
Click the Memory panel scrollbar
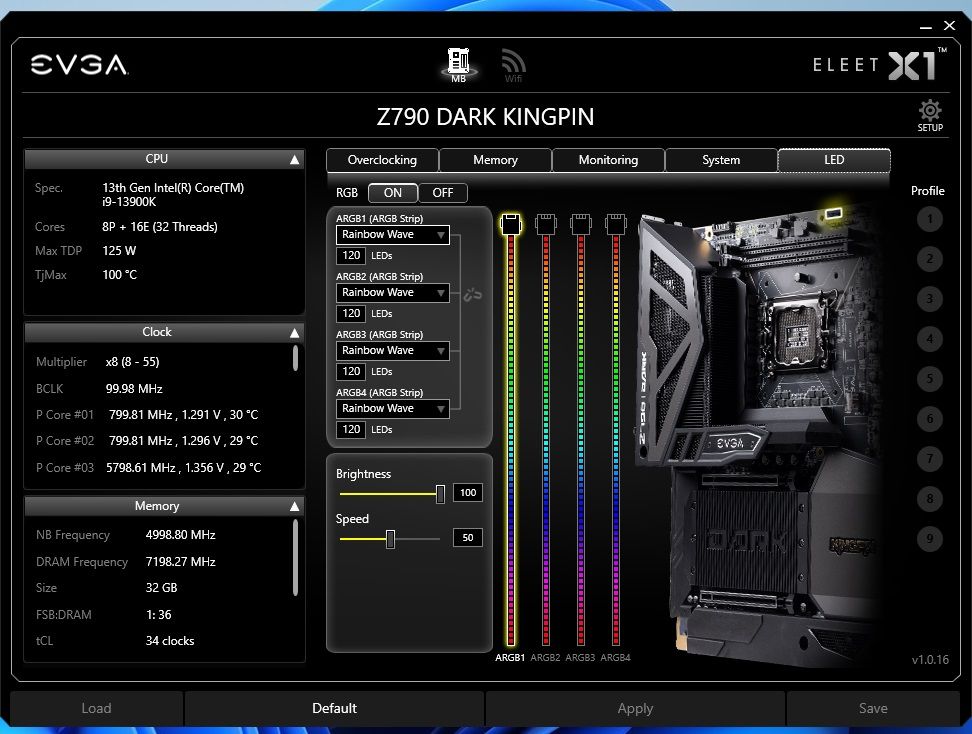point(295,557)
